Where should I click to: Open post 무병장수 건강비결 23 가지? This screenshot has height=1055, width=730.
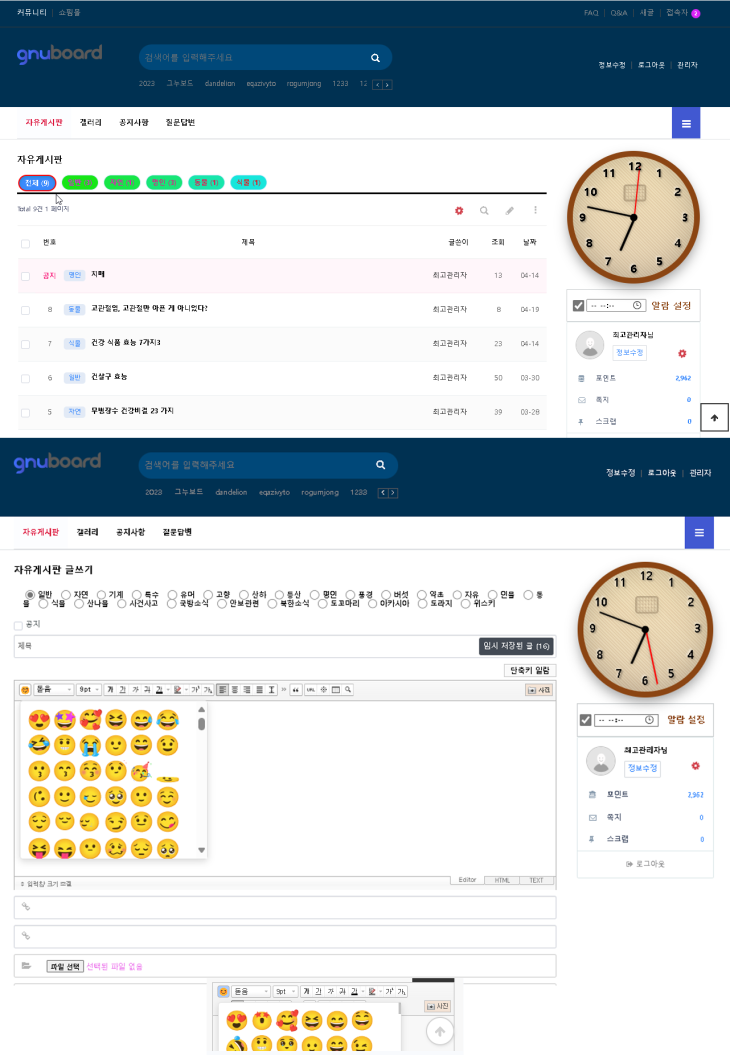[x=133, y=410]
